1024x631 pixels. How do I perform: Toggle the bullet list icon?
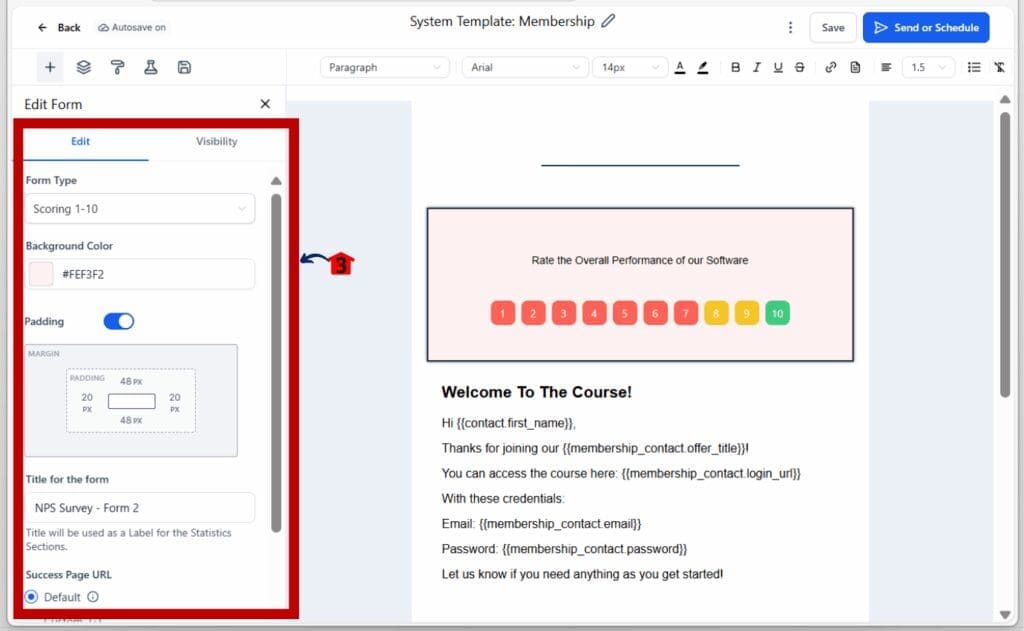[x=974, y=67]
